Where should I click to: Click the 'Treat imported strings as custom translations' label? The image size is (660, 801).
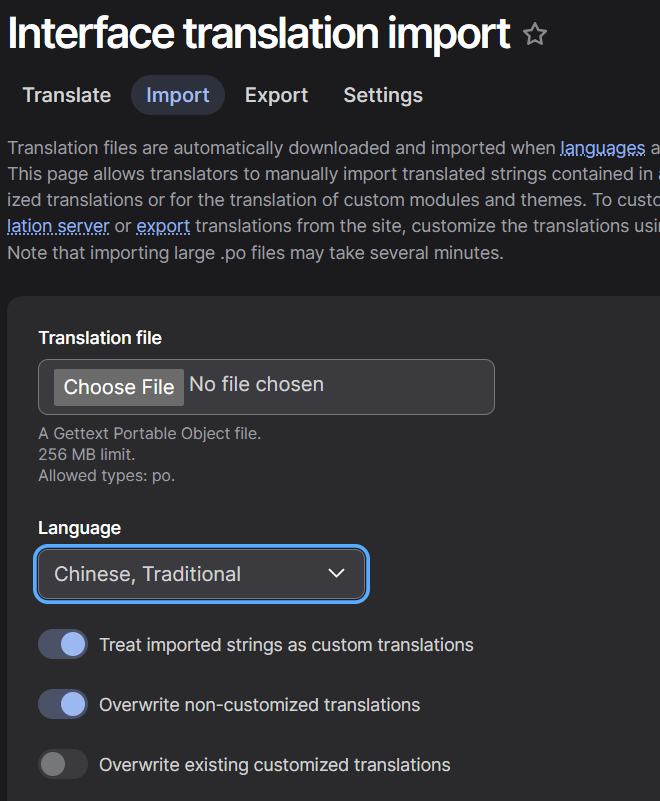[286, 645]
